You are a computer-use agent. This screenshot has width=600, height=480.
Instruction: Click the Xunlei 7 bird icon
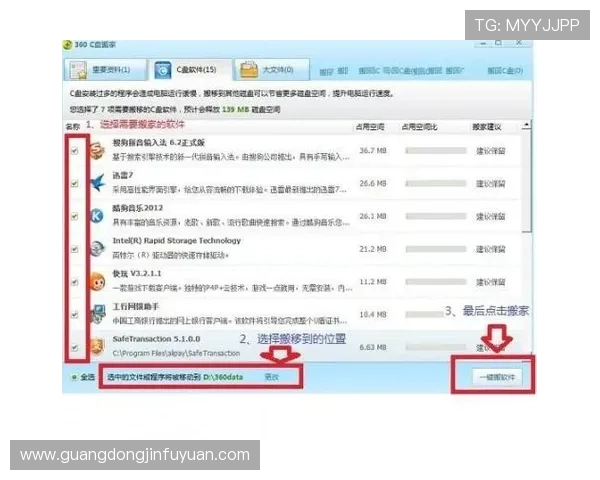point(98,183)
